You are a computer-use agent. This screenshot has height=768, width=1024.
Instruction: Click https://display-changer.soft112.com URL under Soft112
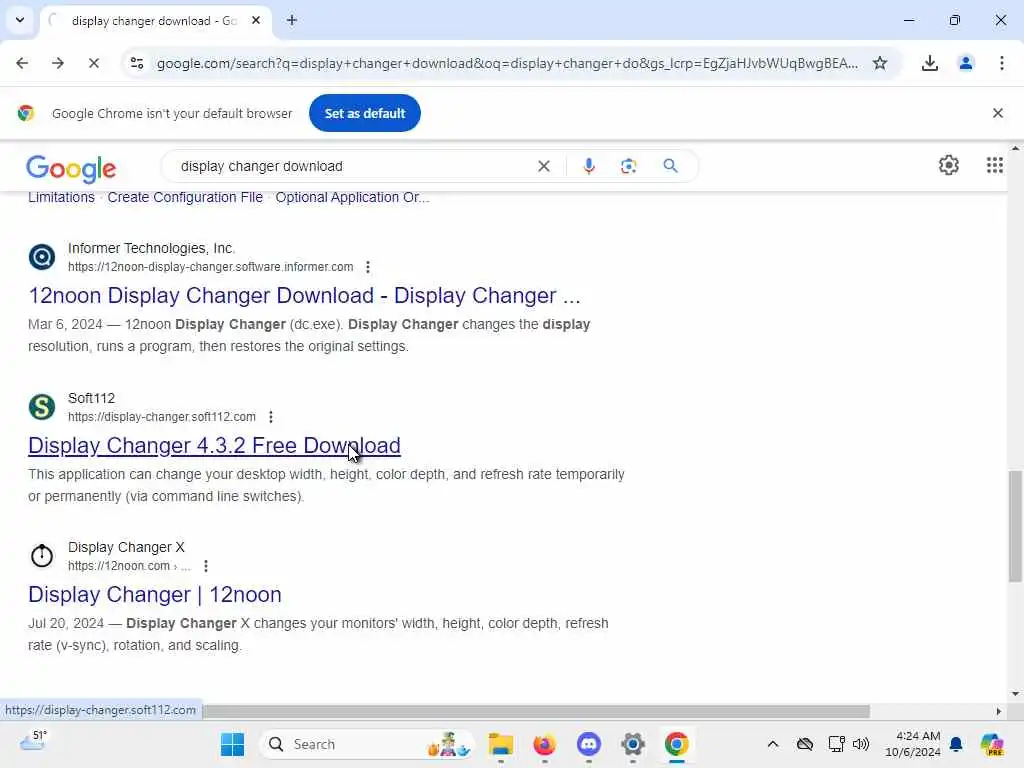(162, 417)
